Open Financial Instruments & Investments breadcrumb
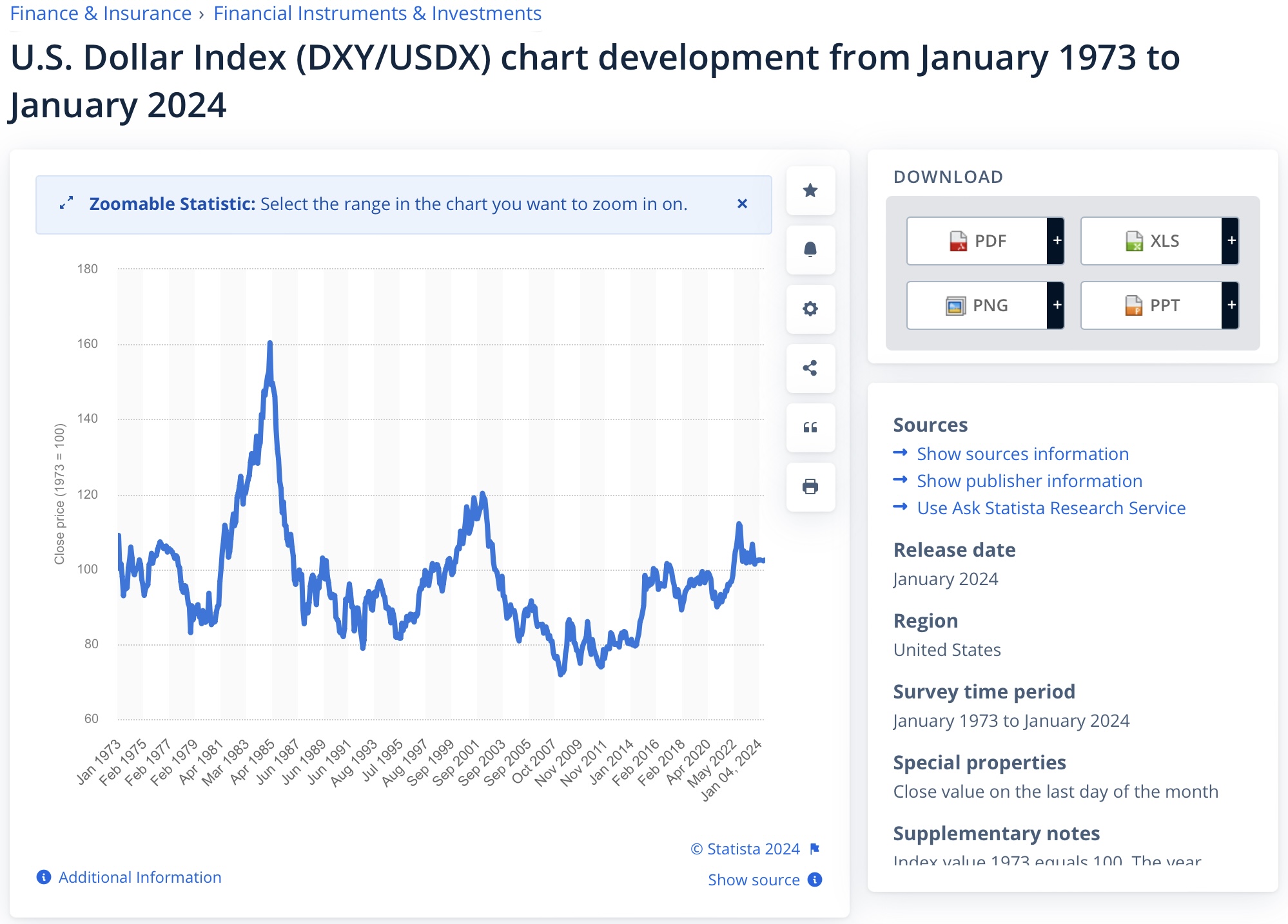 click(x=377, y=14)
